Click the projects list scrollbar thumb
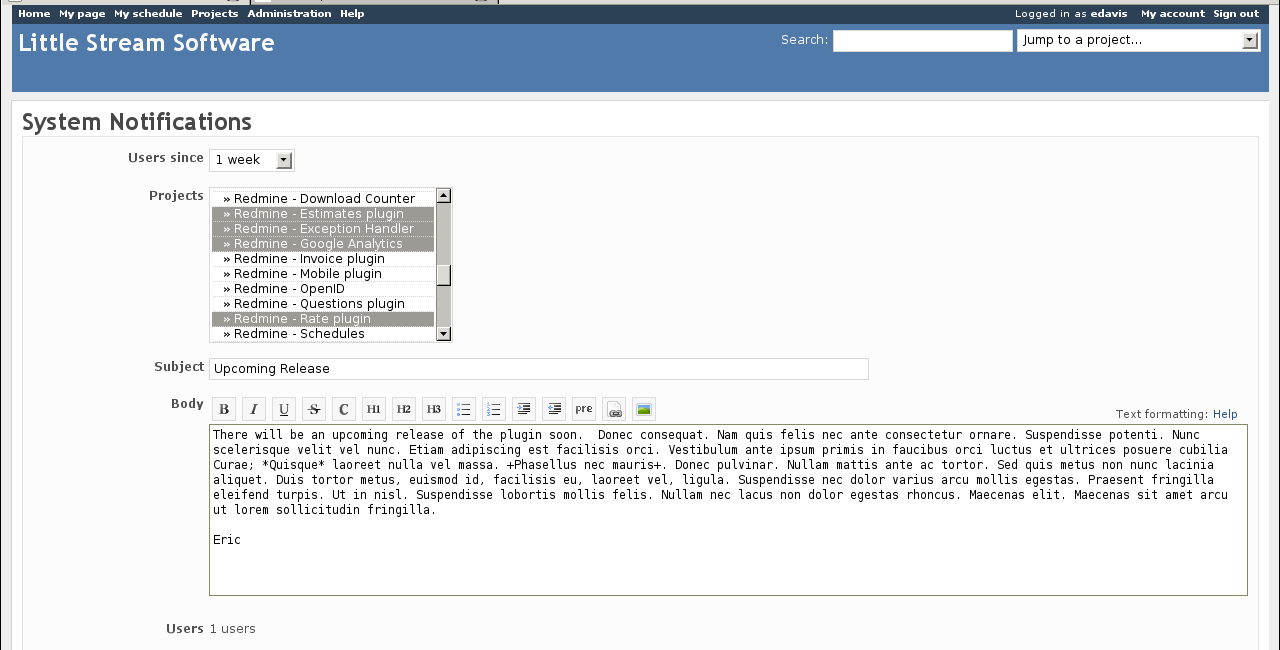Screen dimensions: 1280x650 tap(444, 275)
